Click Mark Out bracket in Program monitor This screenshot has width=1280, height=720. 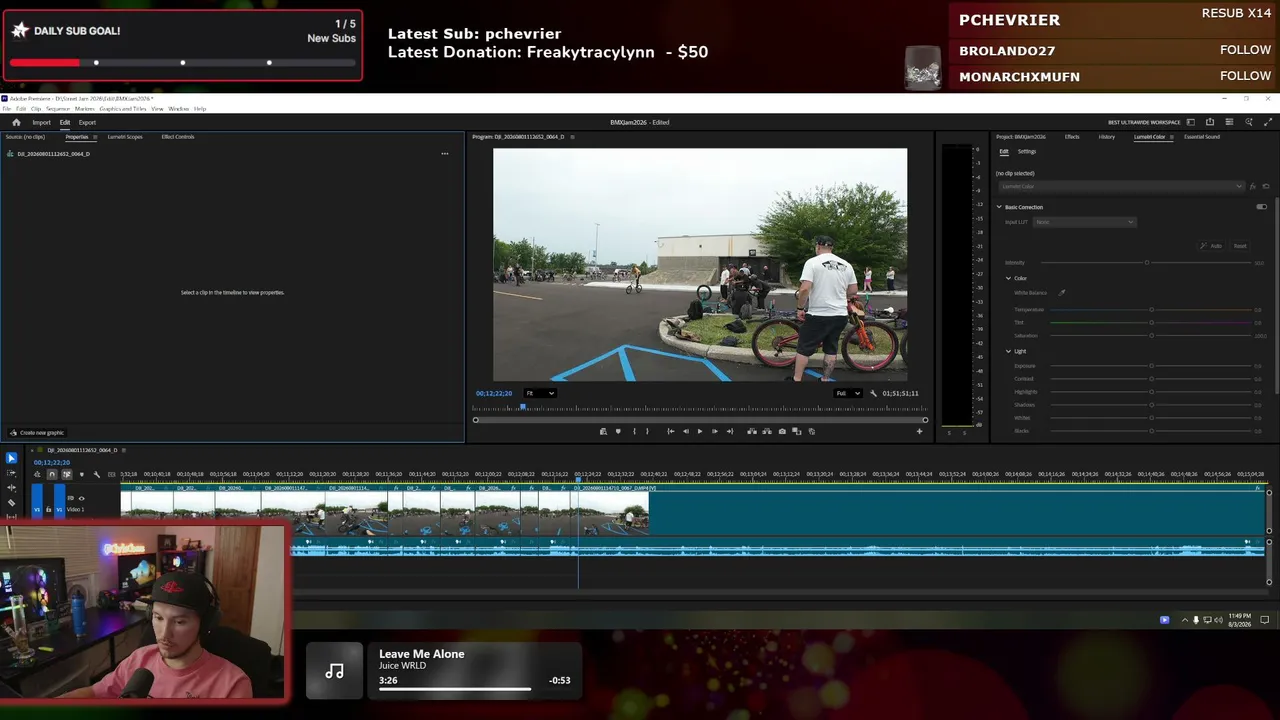coord(647,431)
